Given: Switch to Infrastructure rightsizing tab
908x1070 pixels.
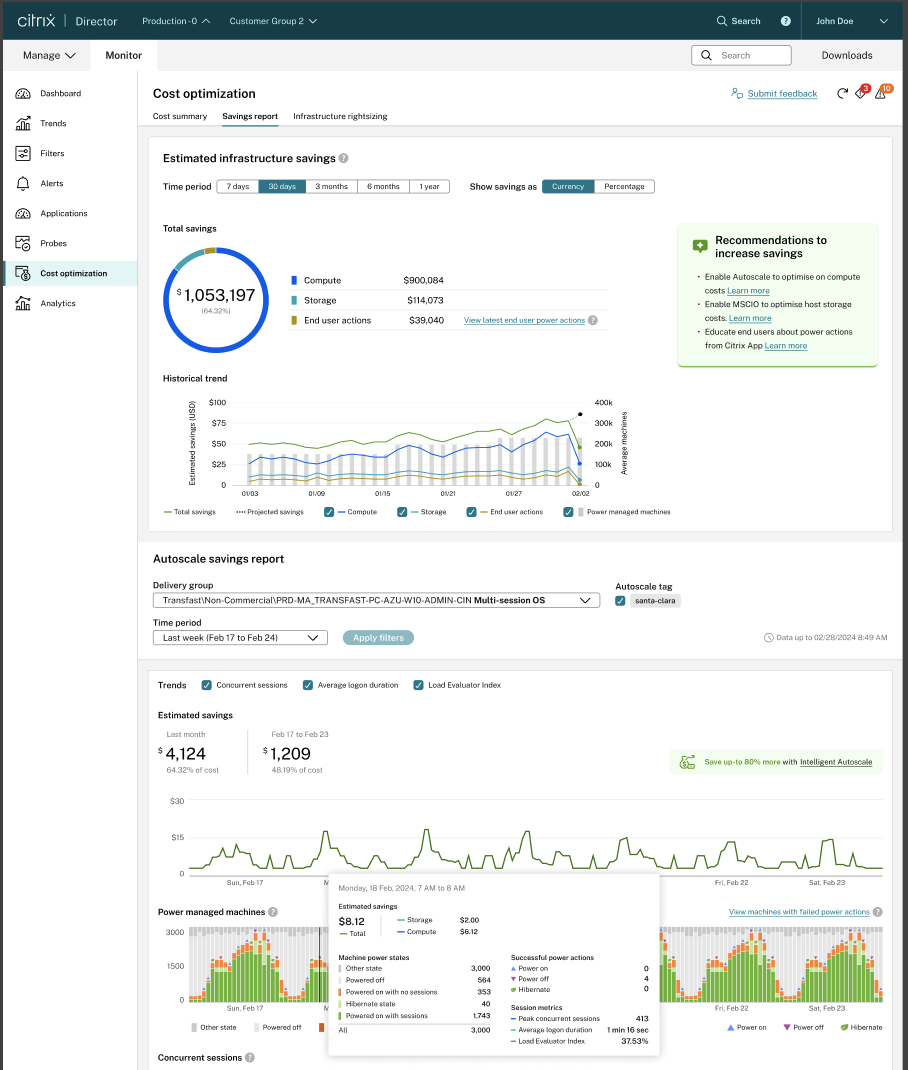Looking at the screenshot, I should pos(340,116).
